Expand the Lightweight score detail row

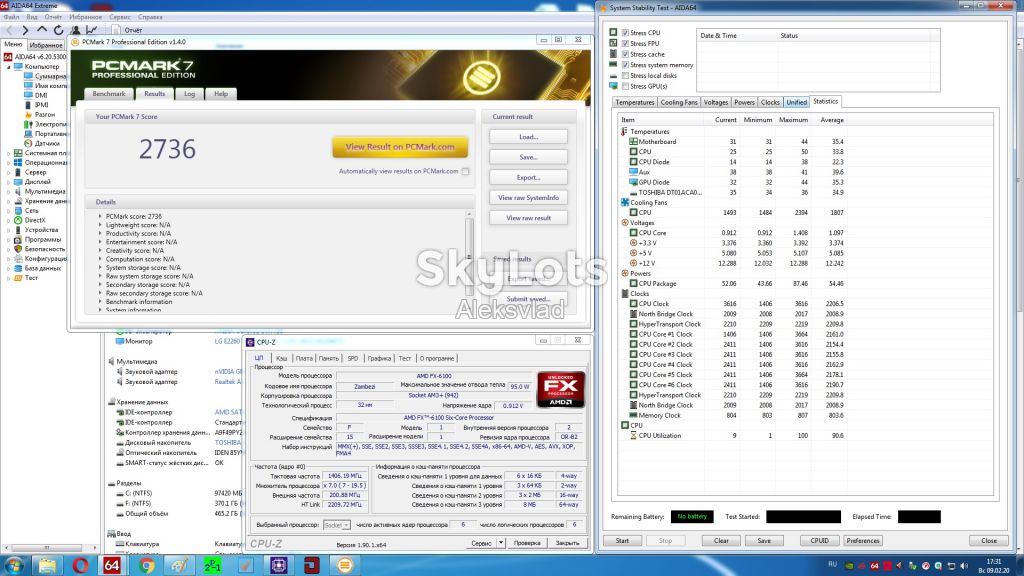[101, 225]
